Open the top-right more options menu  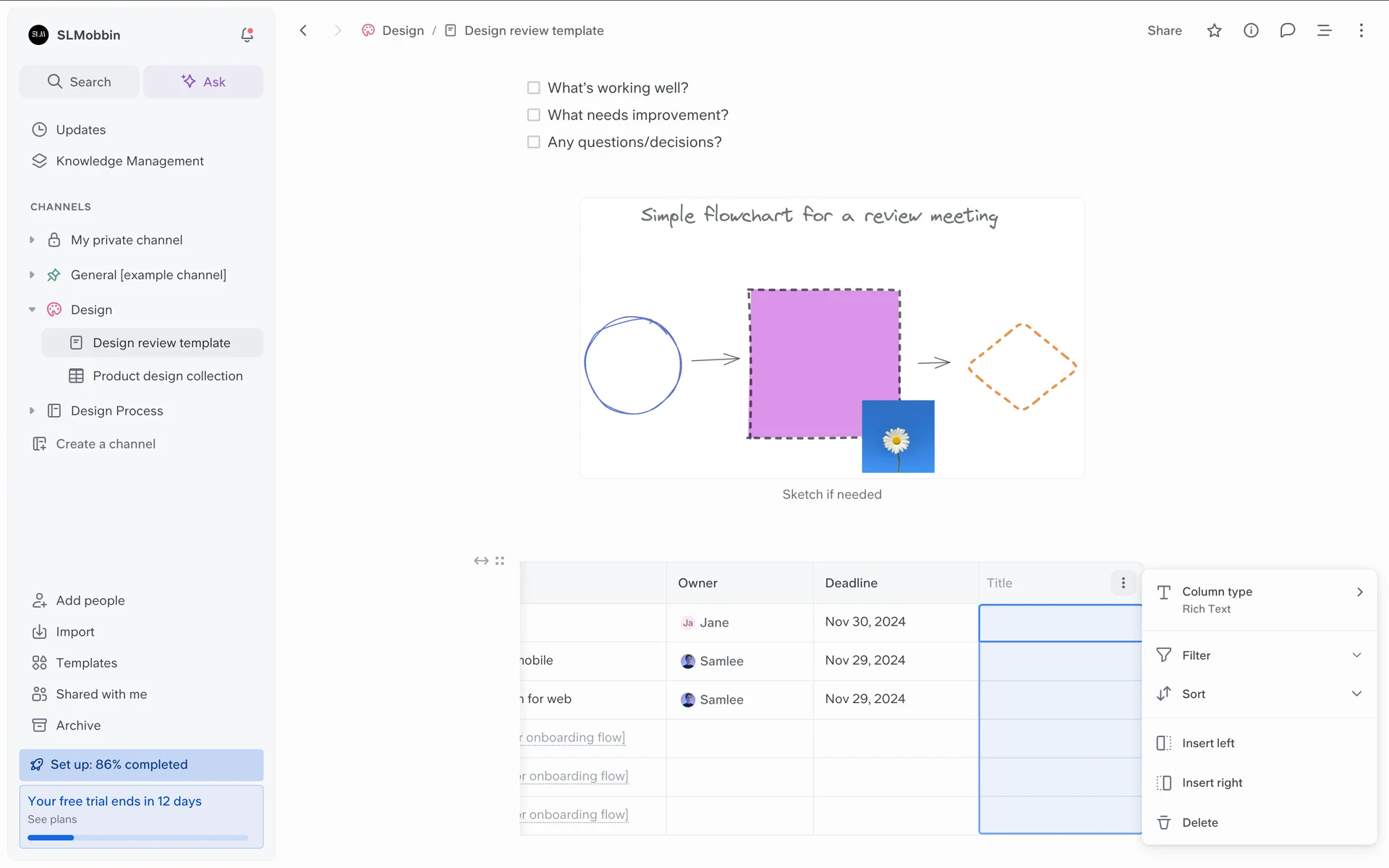[1361, 30]
